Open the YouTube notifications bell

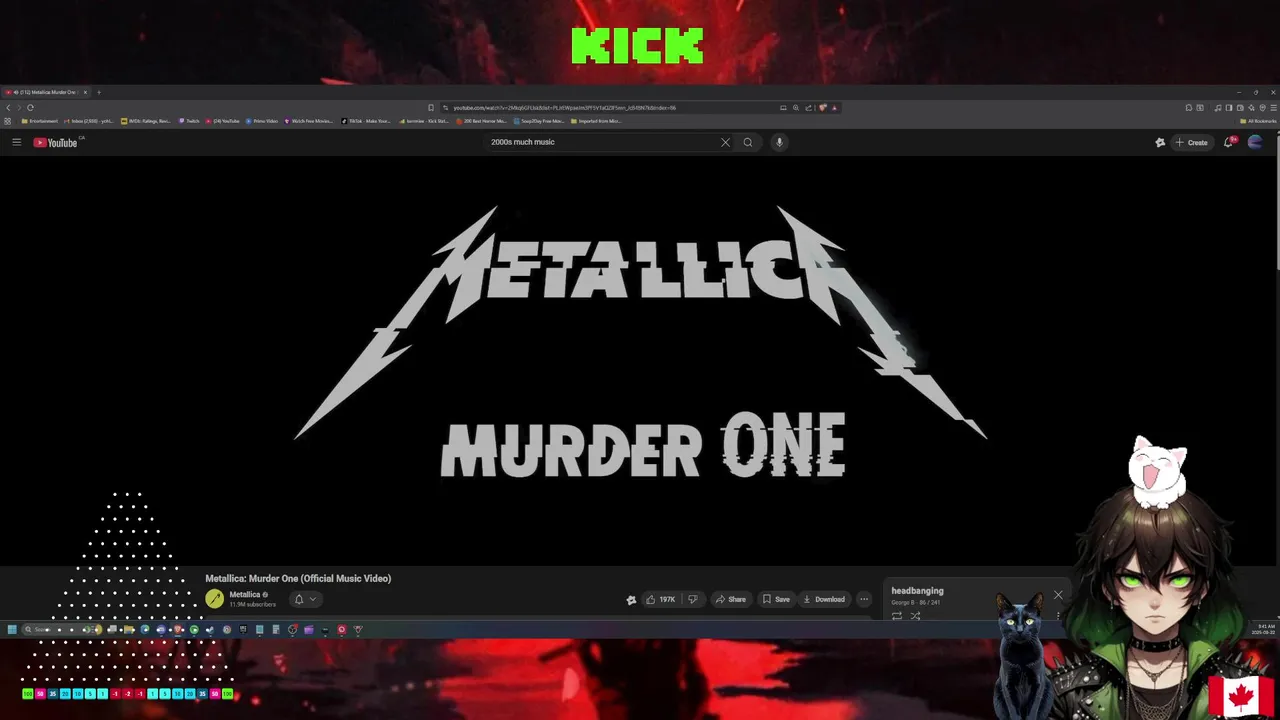(x=1229, y=142)
